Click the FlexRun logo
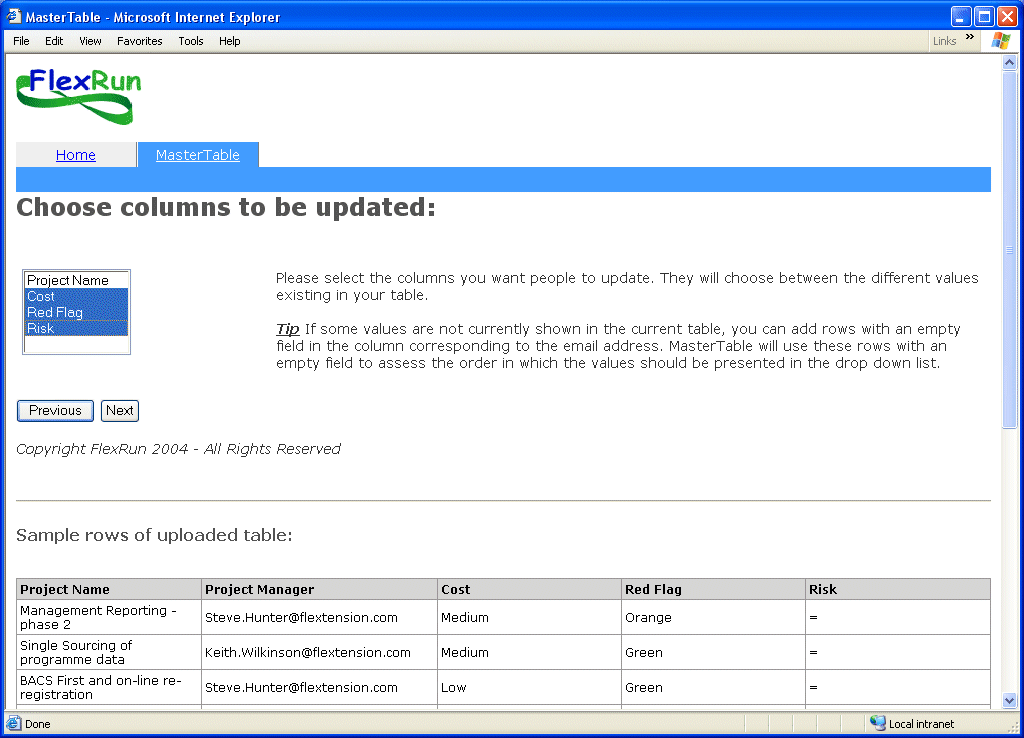 (x=78, y=96)
